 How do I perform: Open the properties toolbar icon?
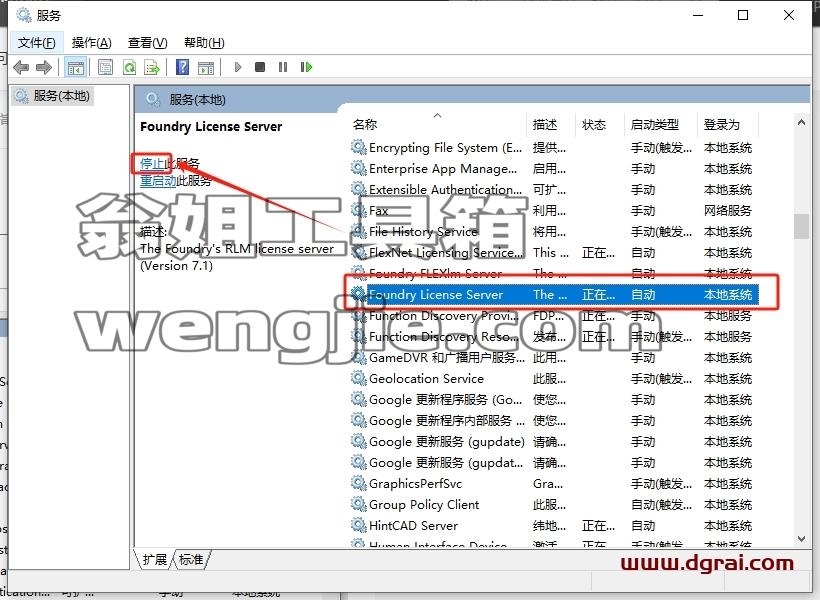tap(105, 67)
